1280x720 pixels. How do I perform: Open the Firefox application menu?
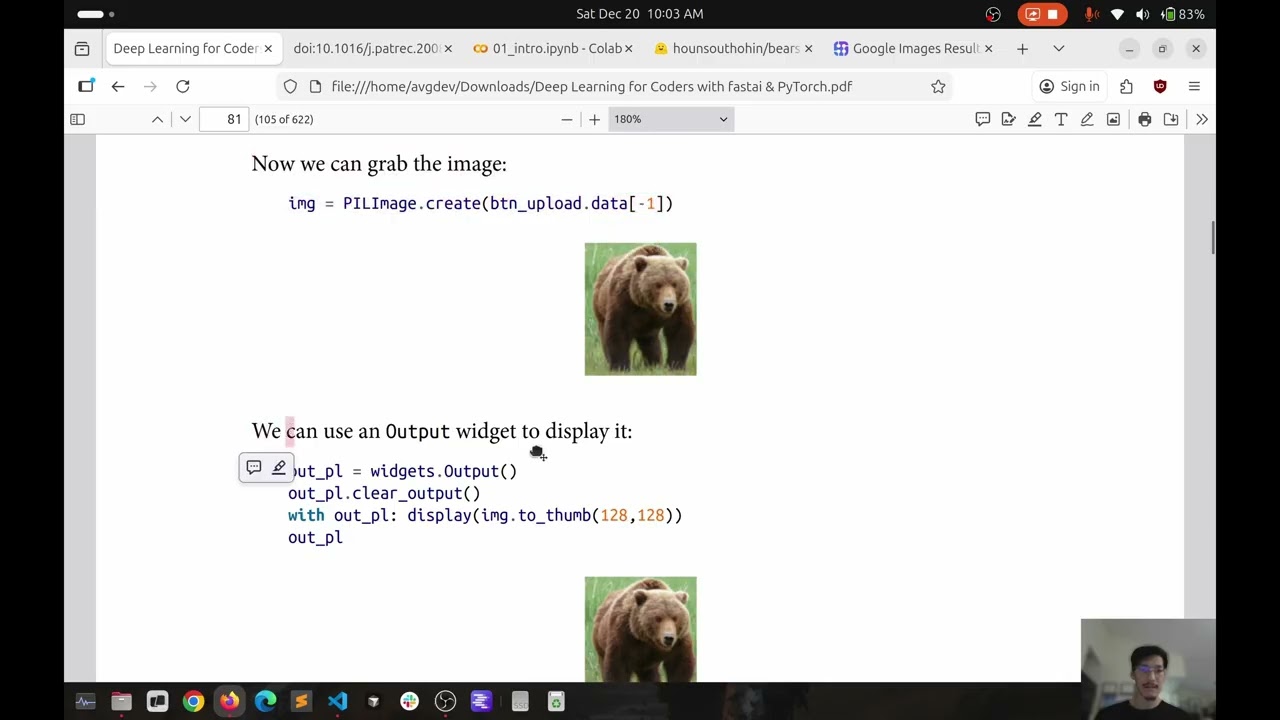tap(1194, 86)
